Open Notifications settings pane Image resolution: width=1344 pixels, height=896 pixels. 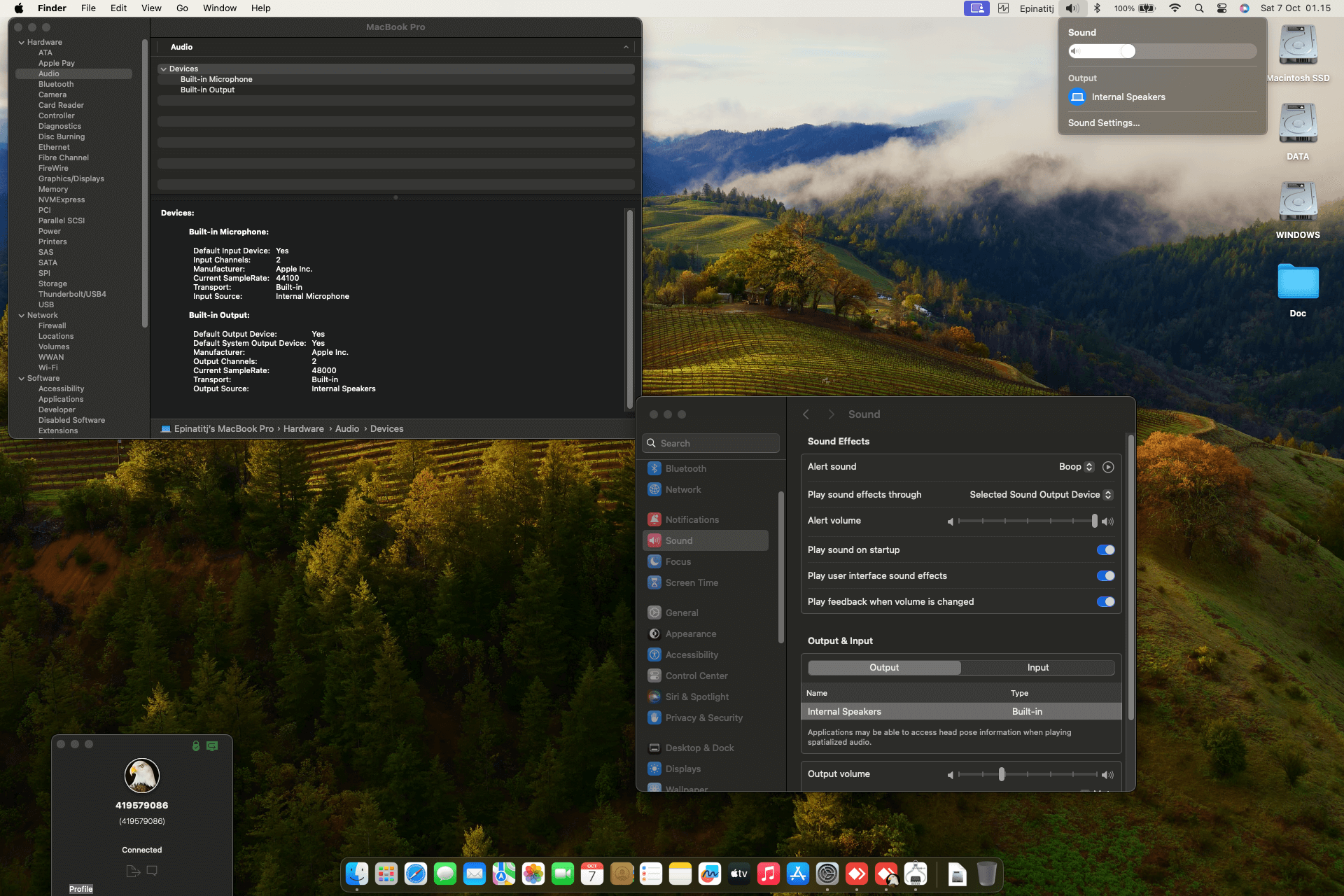click(x=692, y=519)
